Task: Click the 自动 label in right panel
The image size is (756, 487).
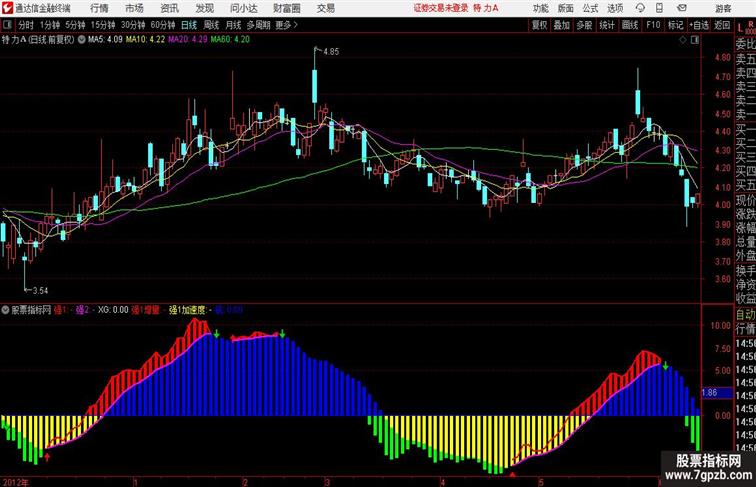Action: 745,314
